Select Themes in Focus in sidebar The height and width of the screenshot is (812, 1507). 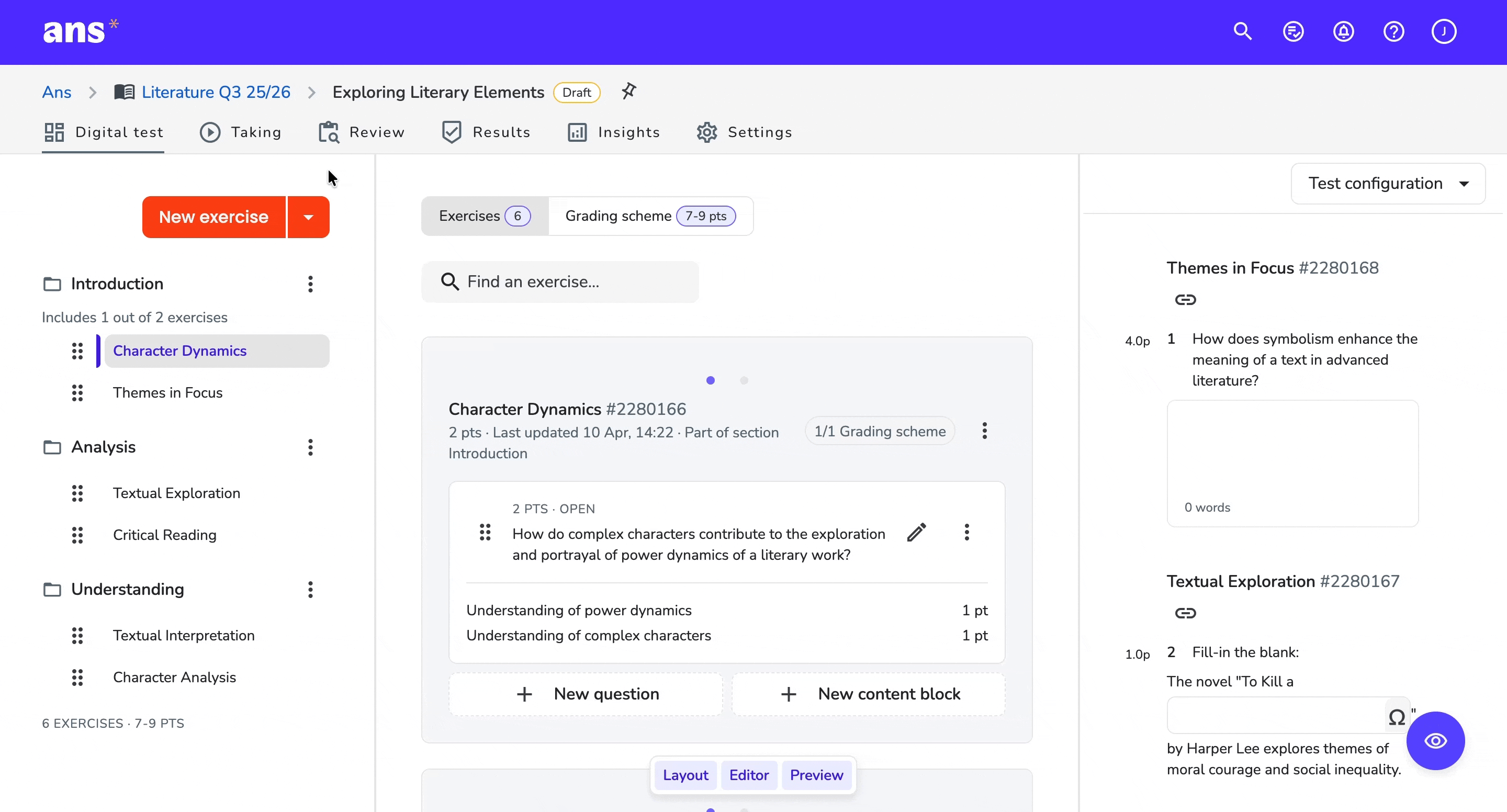pyautogui.click(x=168, y=392)
